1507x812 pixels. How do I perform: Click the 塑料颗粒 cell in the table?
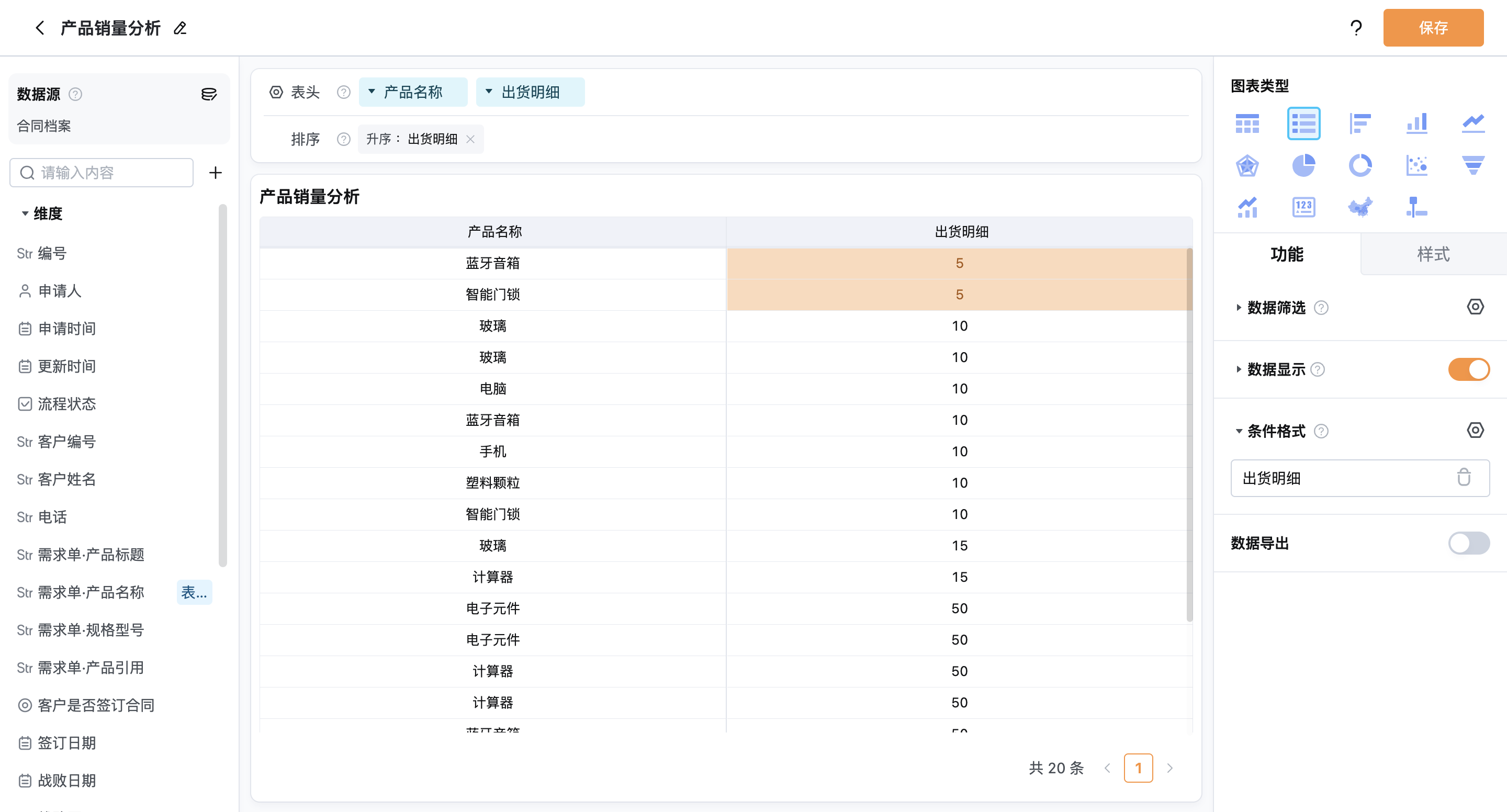click(492, 482)
